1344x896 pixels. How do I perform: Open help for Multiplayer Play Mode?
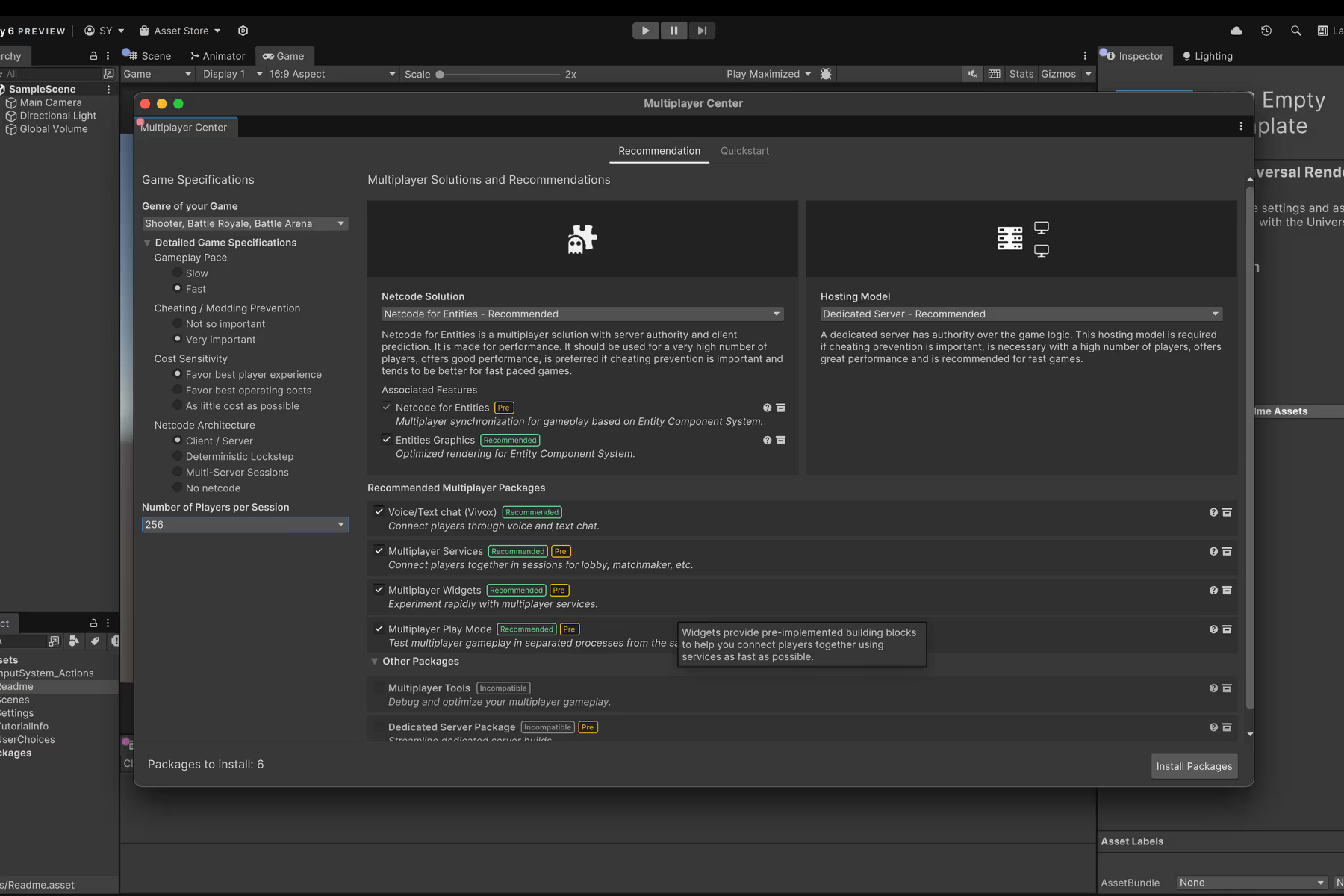coord(1213,629)
